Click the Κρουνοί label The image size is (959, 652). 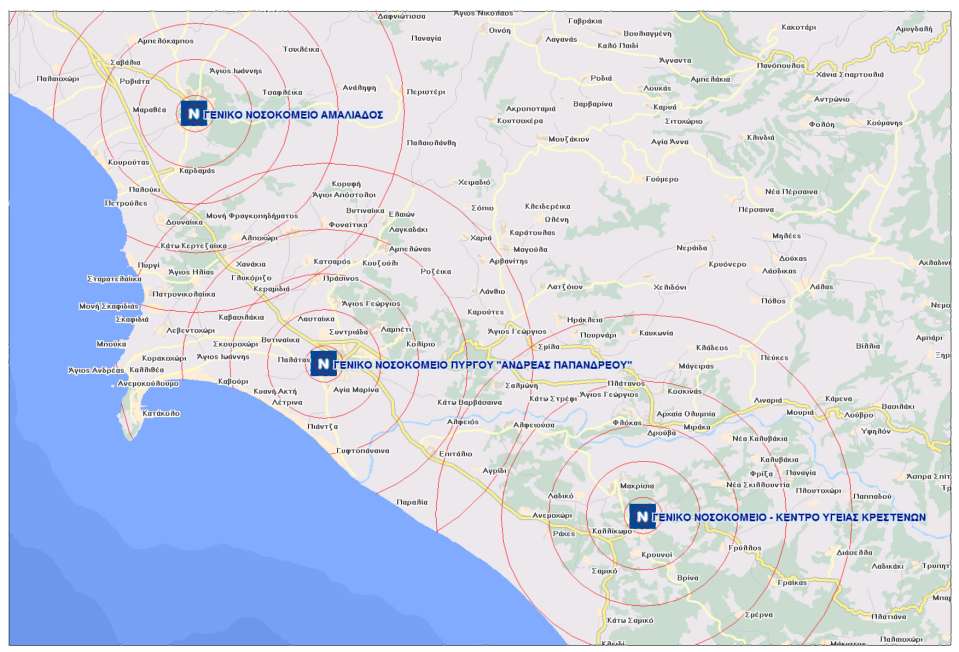coord(656,555)
